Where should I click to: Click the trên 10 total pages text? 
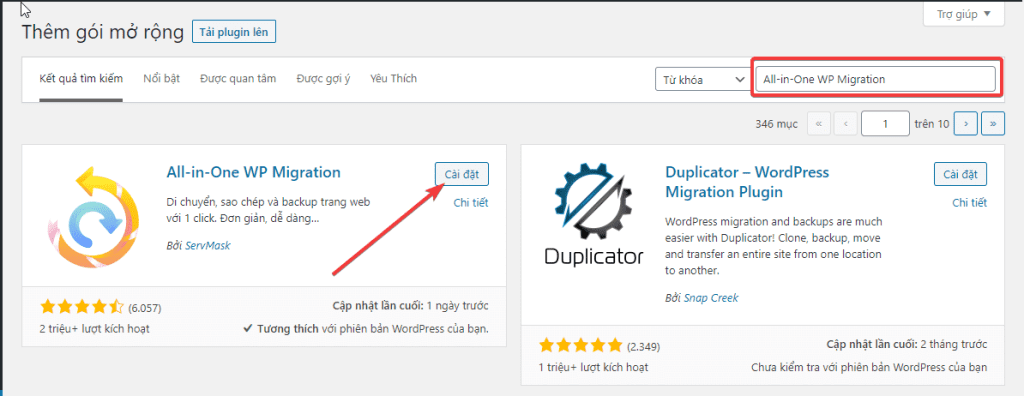point(932,124)
